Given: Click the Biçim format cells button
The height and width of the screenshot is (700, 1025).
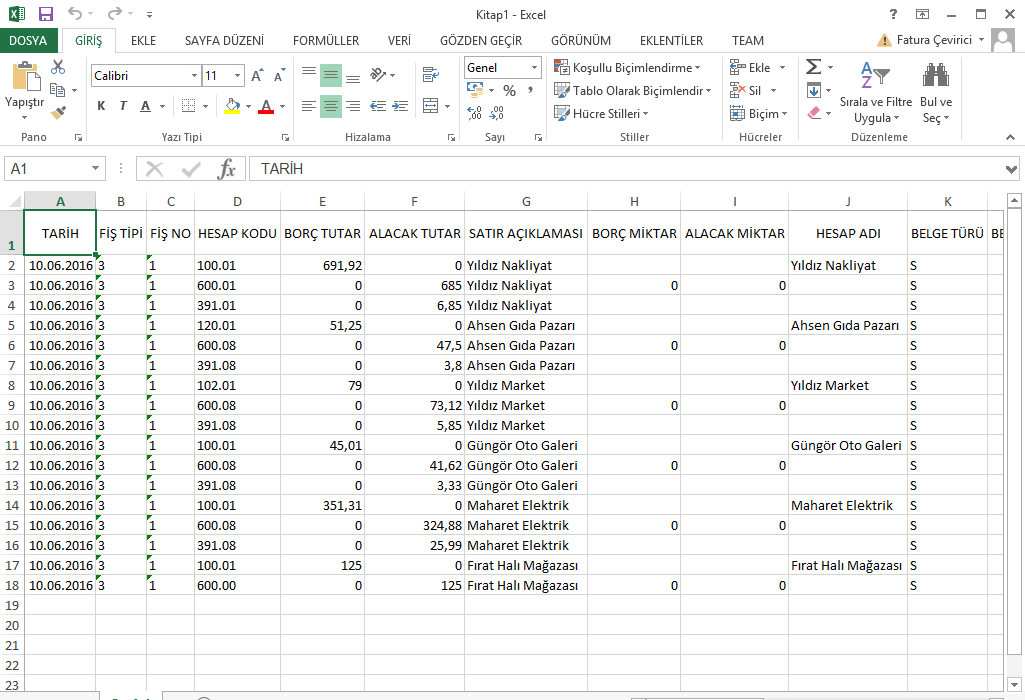Looking at the screenshot, I should pyautogui.click(x=758, y=113).
